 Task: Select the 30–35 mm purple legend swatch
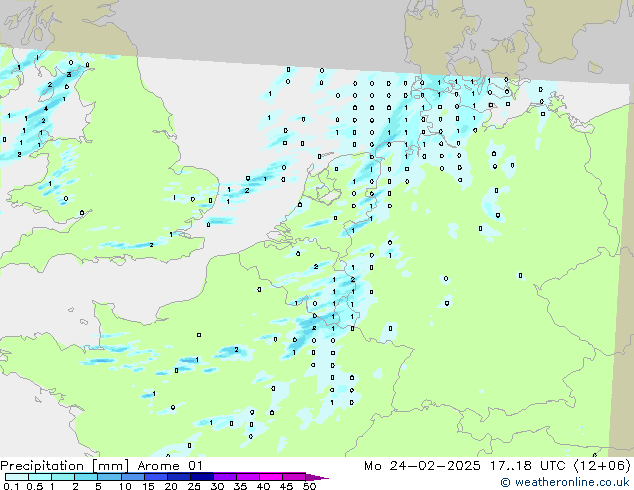point(224,477)
